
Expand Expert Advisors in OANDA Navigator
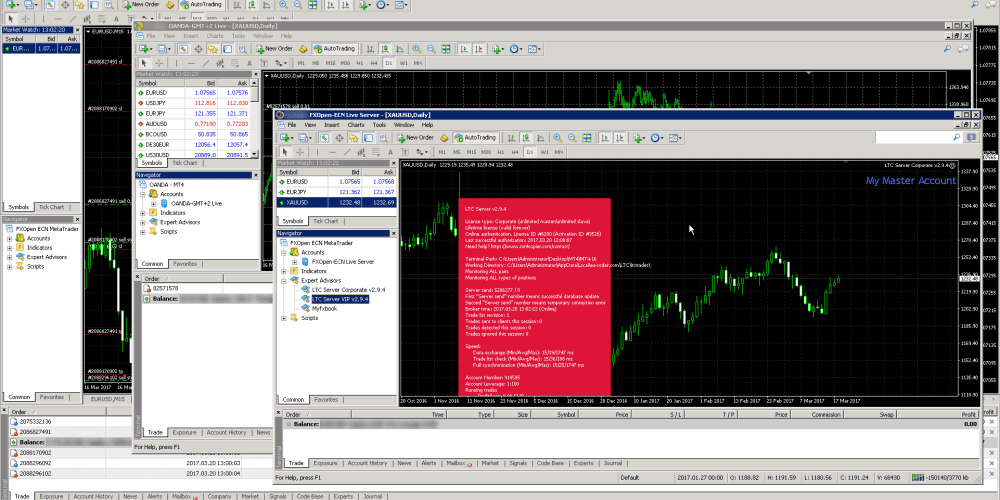143,222
